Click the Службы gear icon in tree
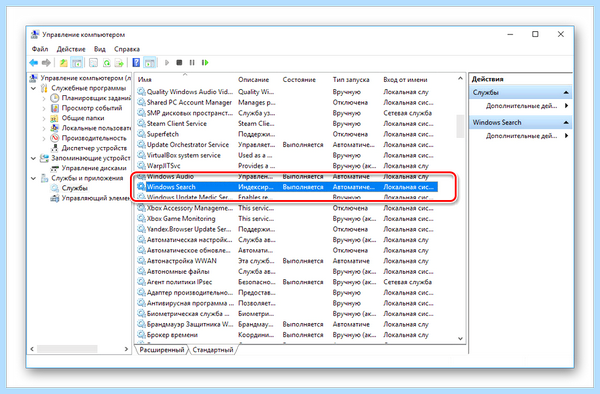 coord(55,188)
